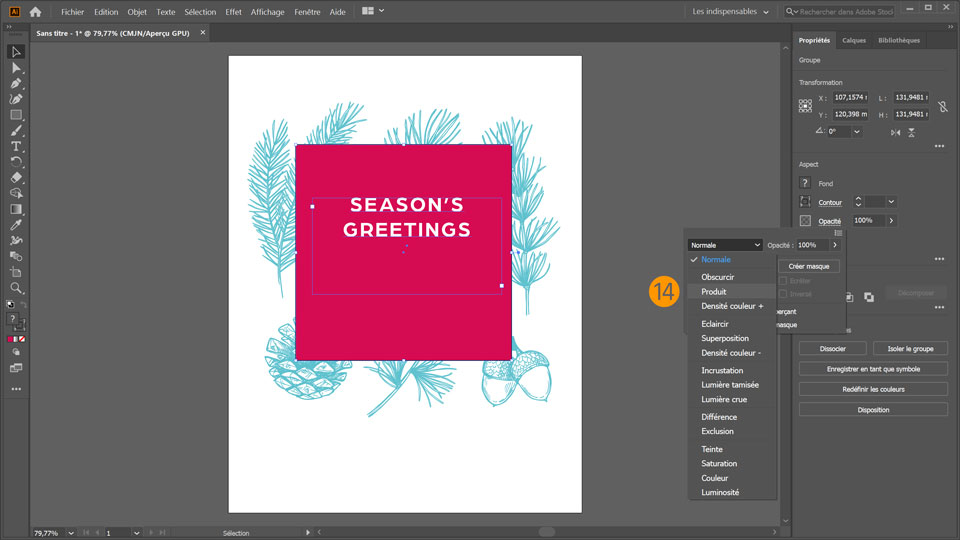
Task: Select the Paintbrush tool
Action: click(x=16, y=130)
